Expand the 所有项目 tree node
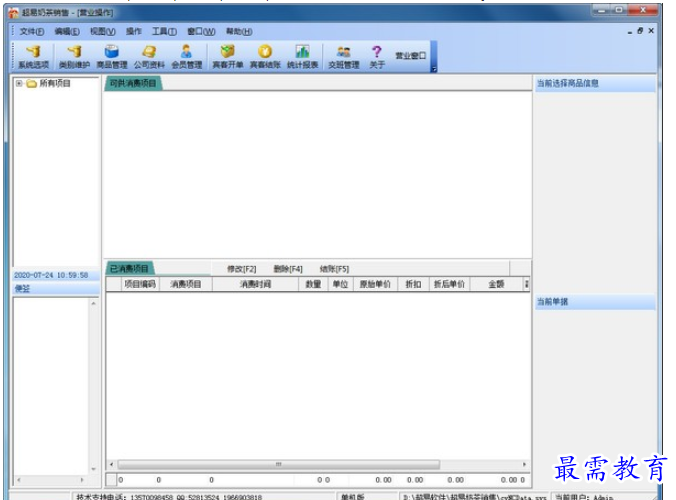The image size is (676, 500). click(19, 83)
